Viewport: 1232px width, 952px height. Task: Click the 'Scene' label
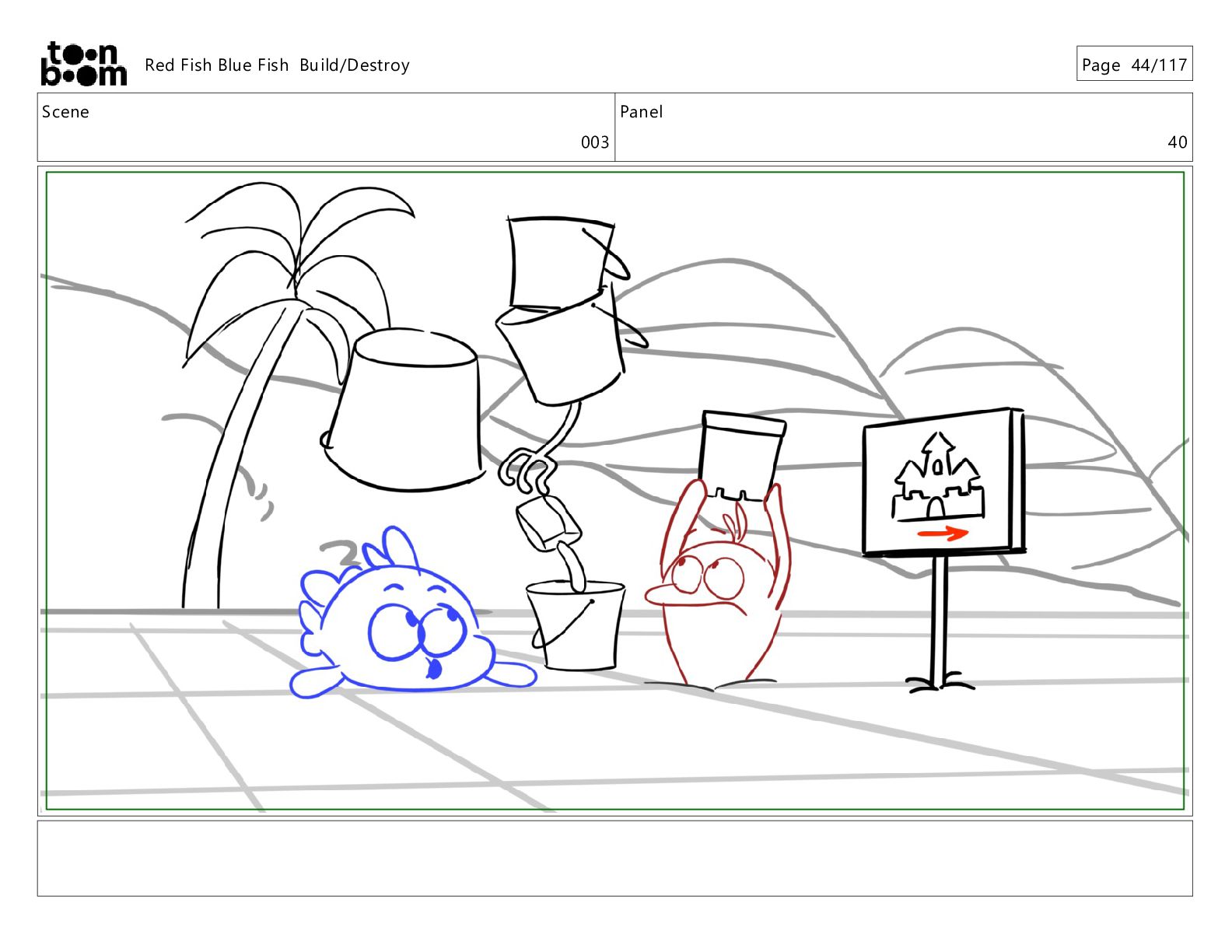[65, 112]
